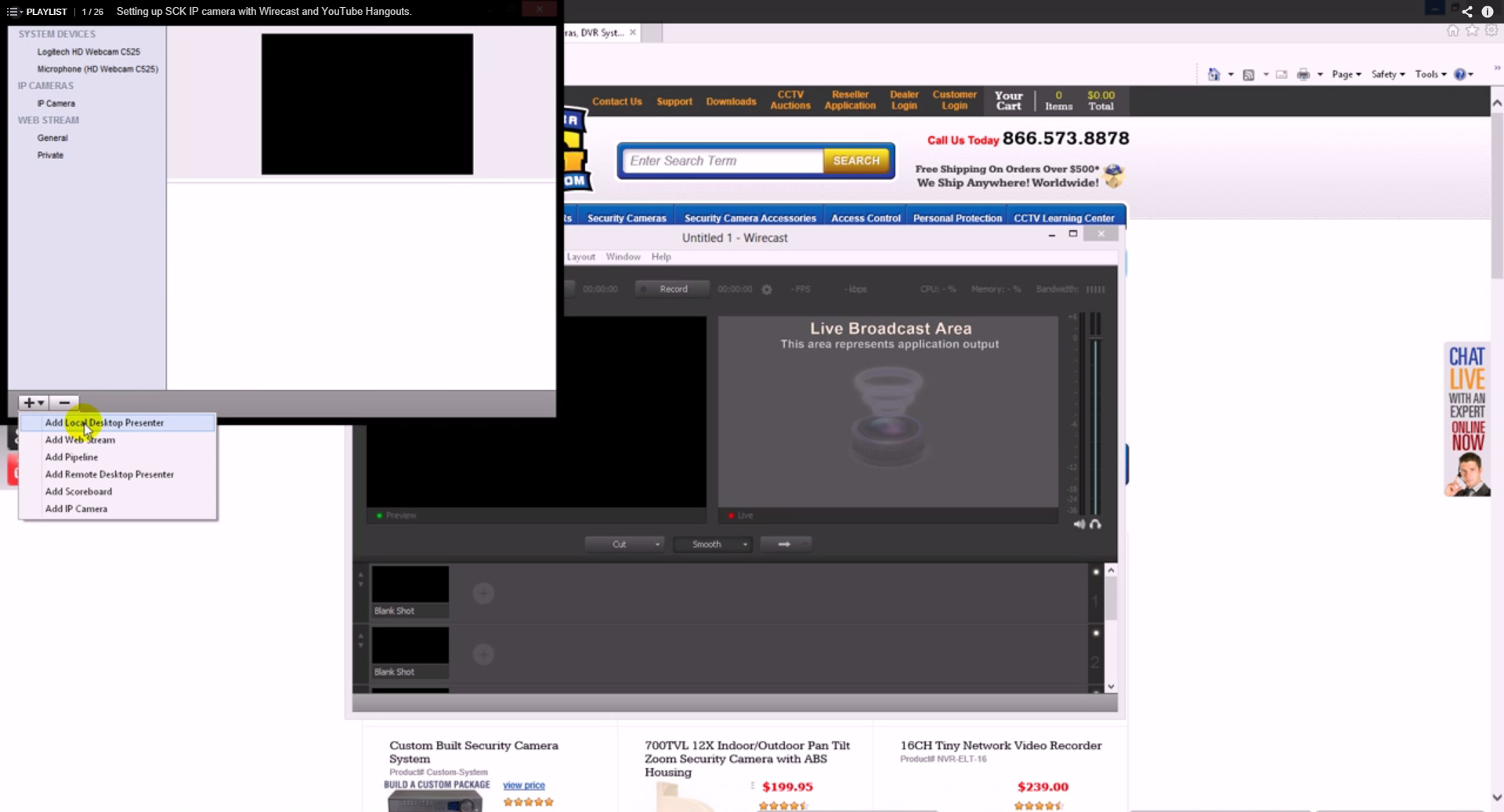Open Dealer Login link
The width and height of the screenshot is (1504, 812).
click(904, 100)
